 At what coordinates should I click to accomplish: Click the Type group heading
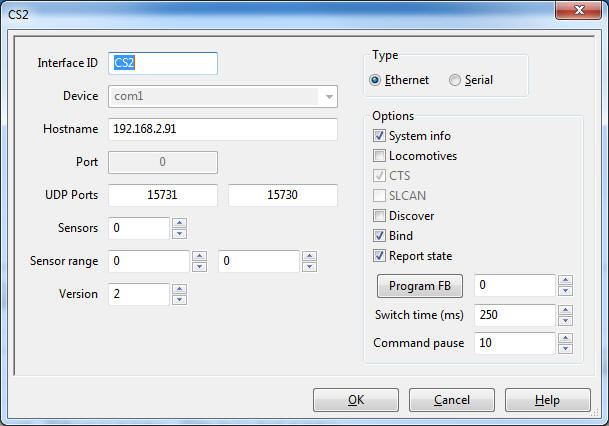click(385, 56)
